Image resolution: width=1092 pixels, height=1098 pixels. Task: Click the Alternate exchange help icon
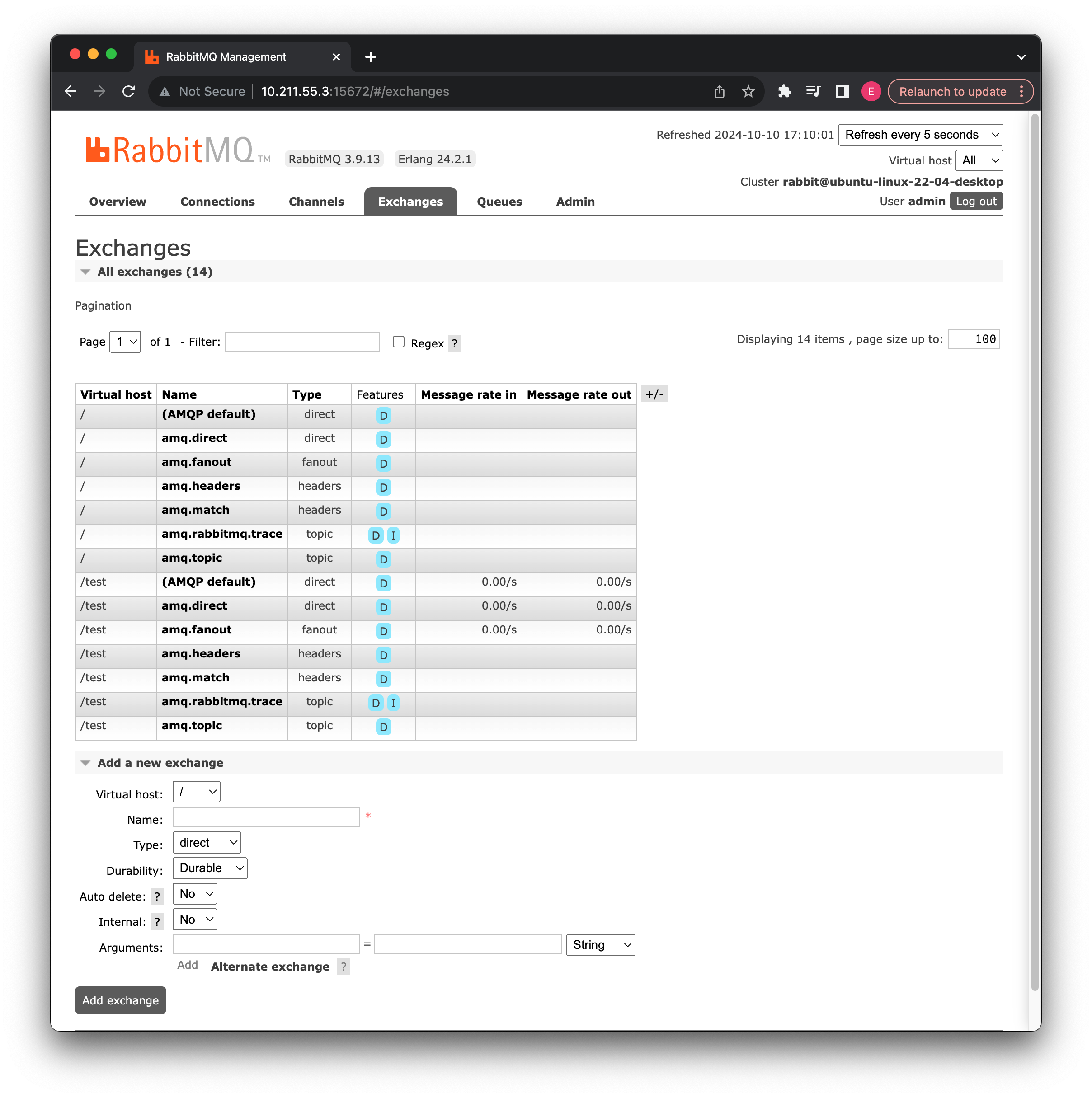click(x=344, y=967)
